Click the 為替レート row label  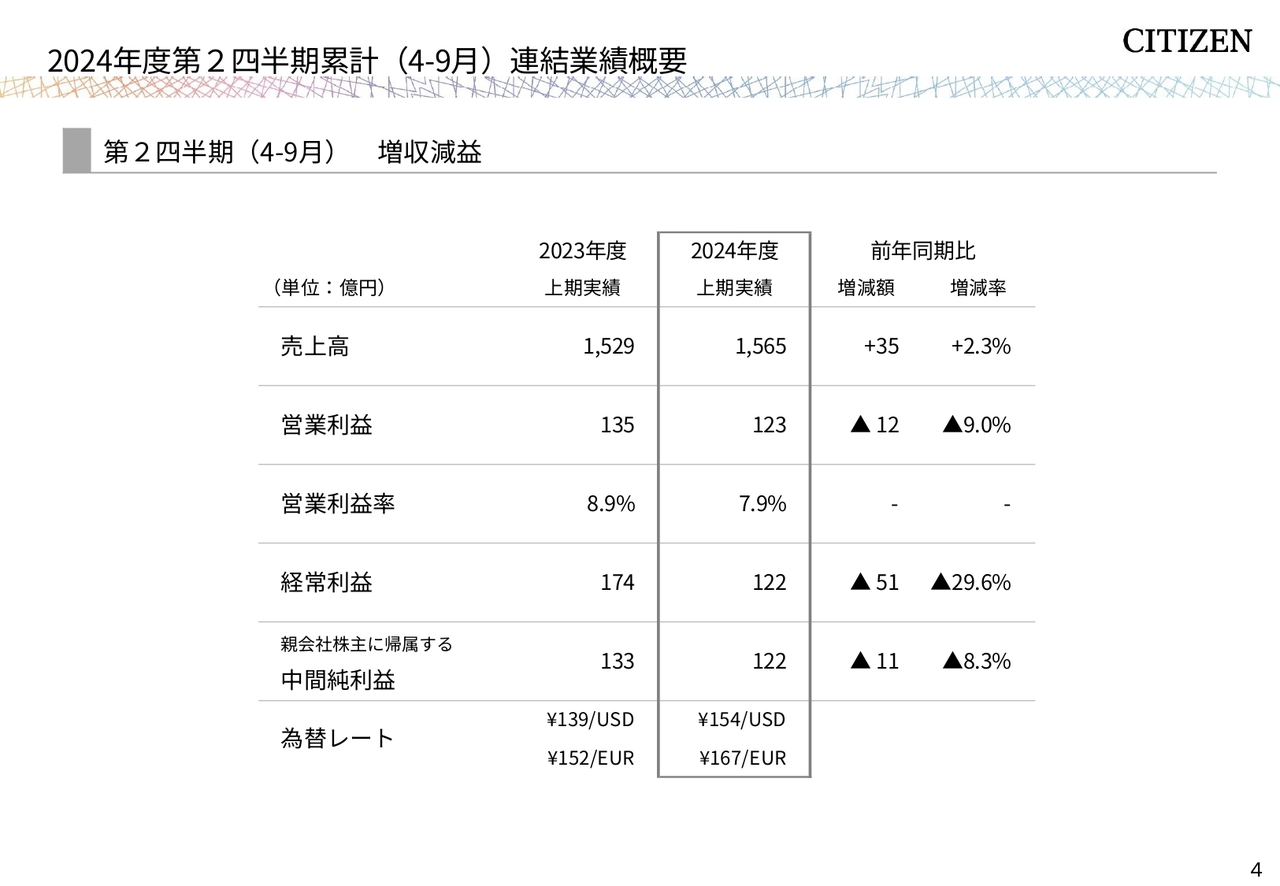coord(338,739)
